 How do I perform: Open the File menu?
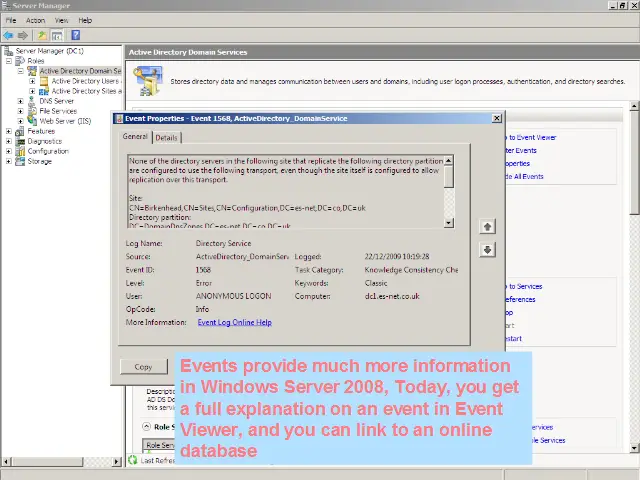11,20
